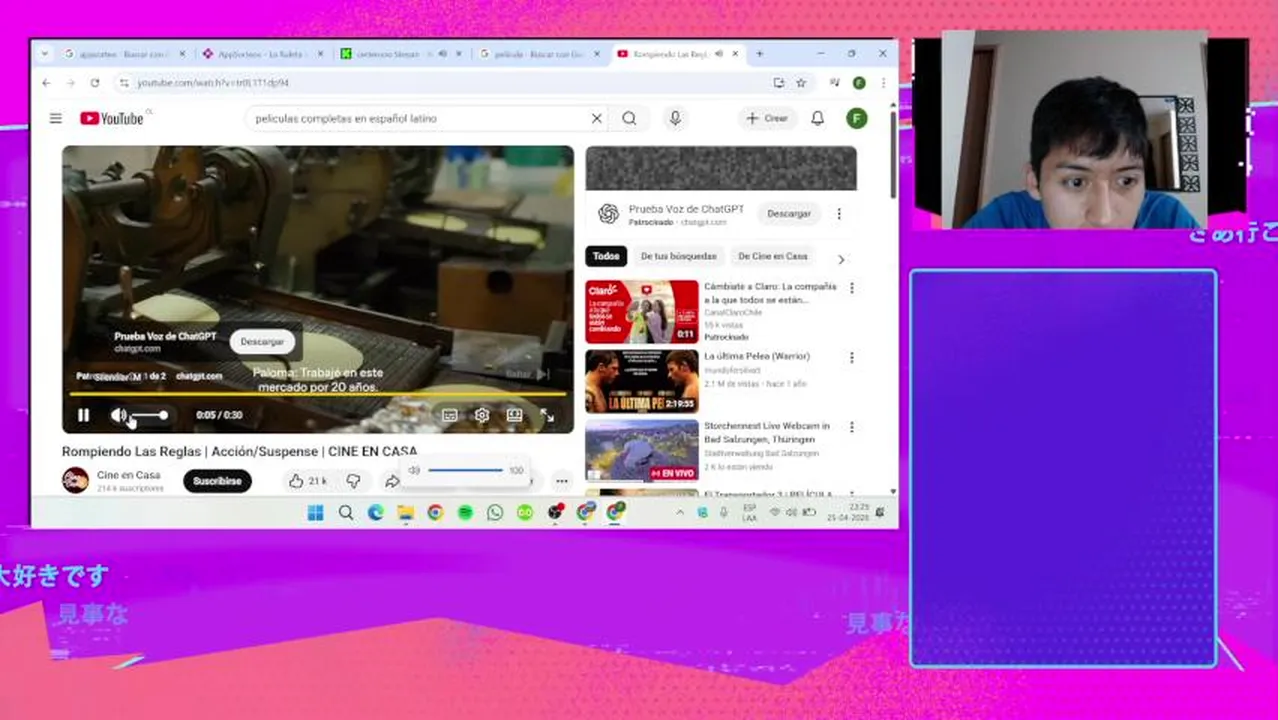1278x720 pixels.
Task: Start voice search with microphone
Action: [x=675, y=118]
